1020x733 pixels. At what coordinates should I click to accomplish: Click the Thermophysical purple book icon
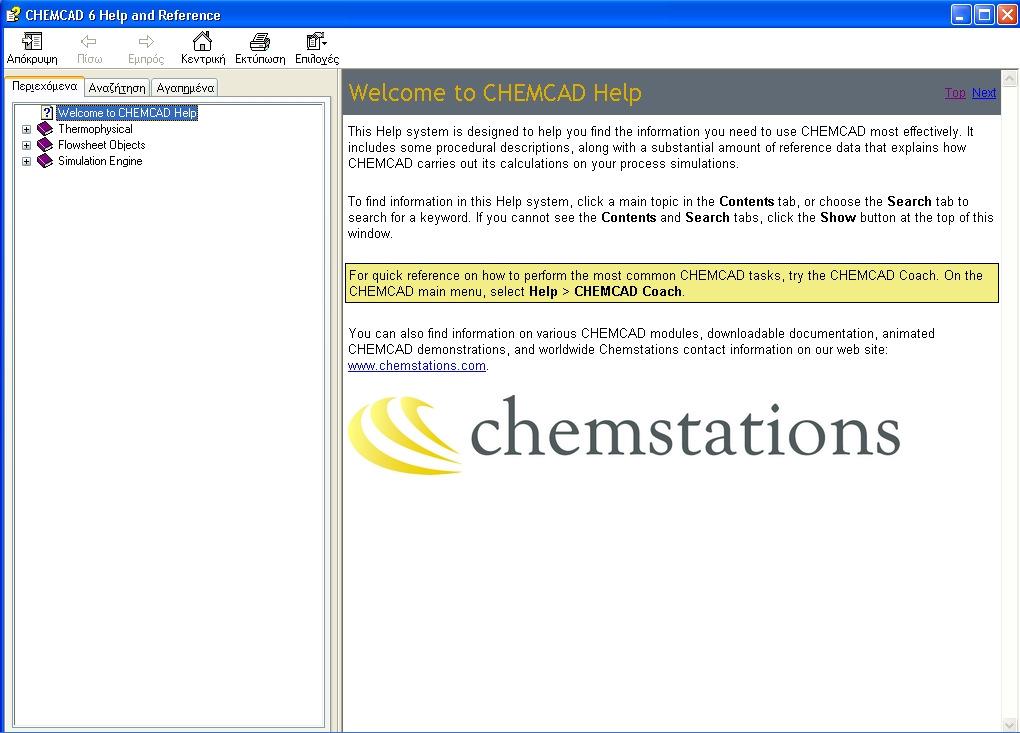tap(45, 129)
